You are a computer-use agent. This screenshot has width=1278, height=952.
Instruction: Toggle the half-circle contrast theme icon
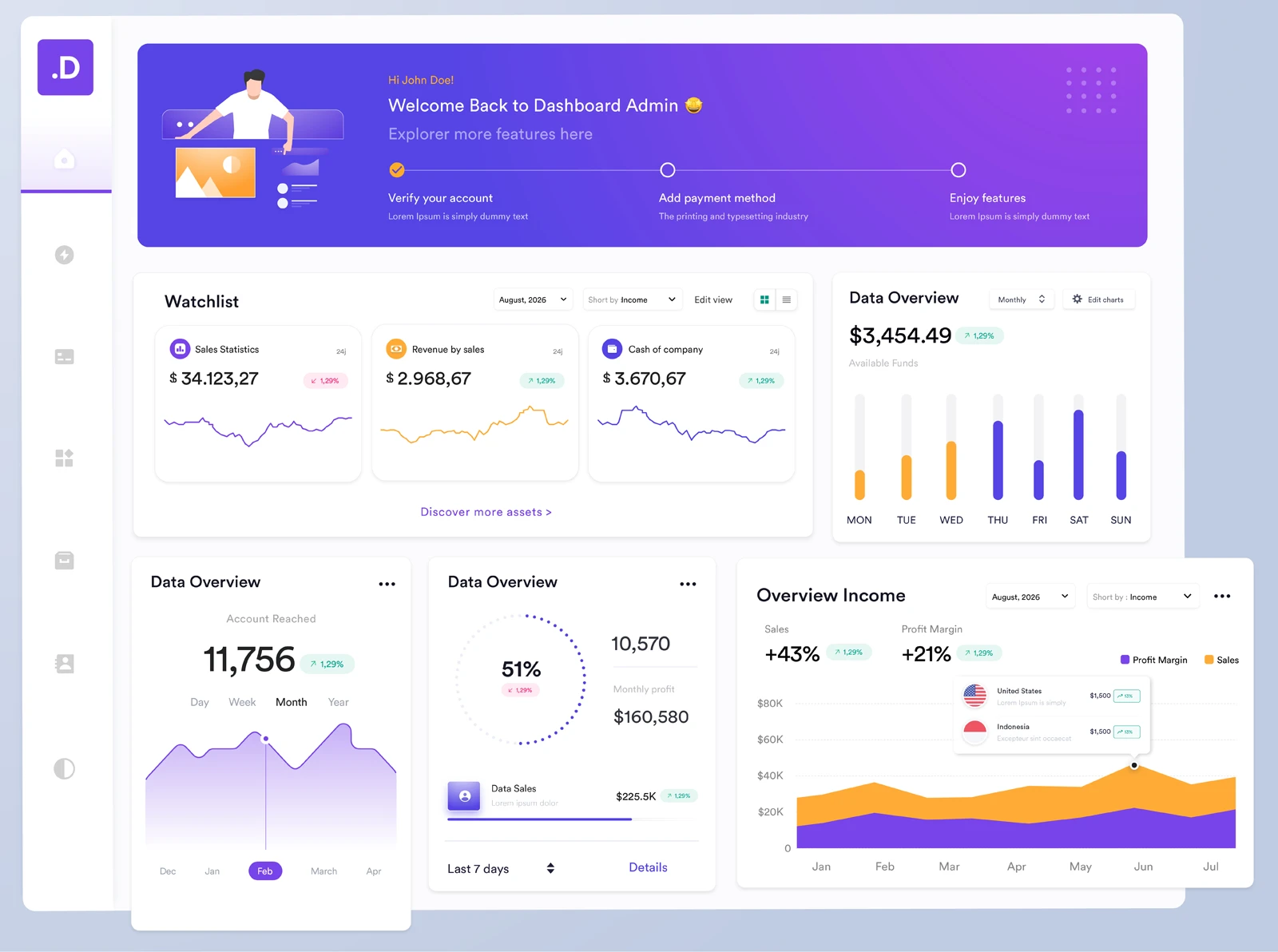click(x=65, y=769)
